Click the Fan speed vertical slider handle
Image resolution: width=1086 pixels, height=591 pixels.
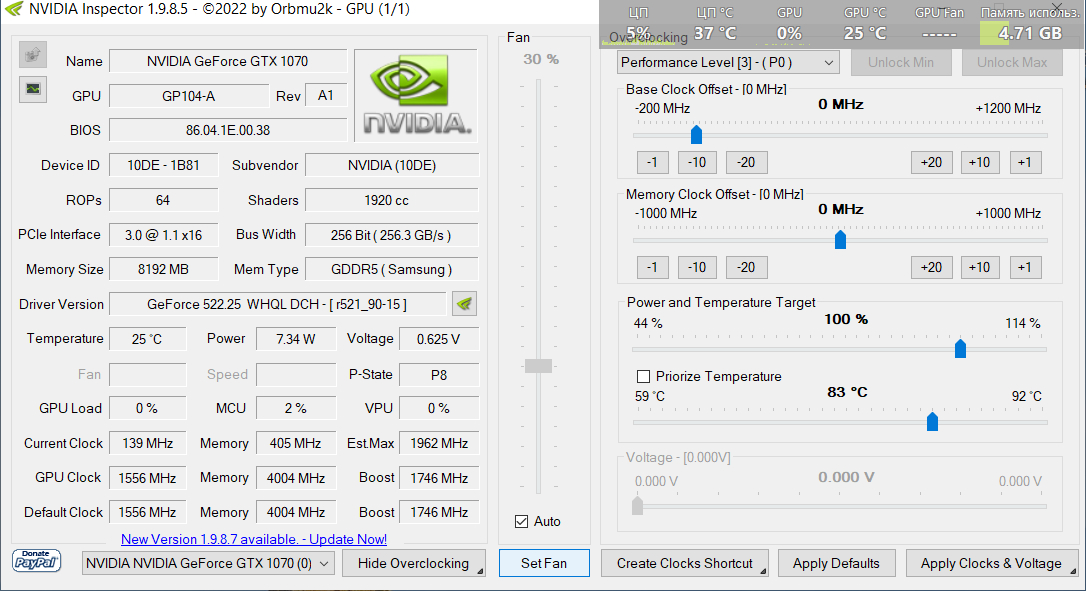[x=538, y=366]
